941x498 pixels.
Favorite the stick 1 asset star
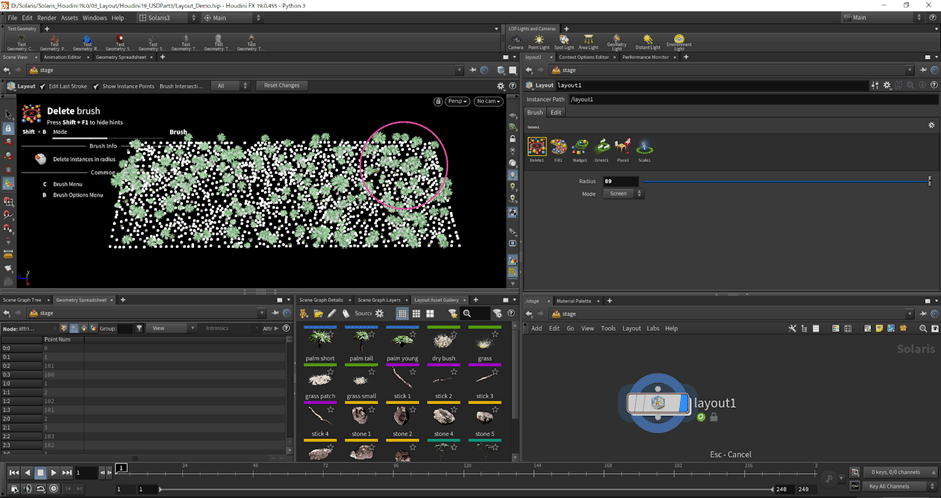[413, 372]
